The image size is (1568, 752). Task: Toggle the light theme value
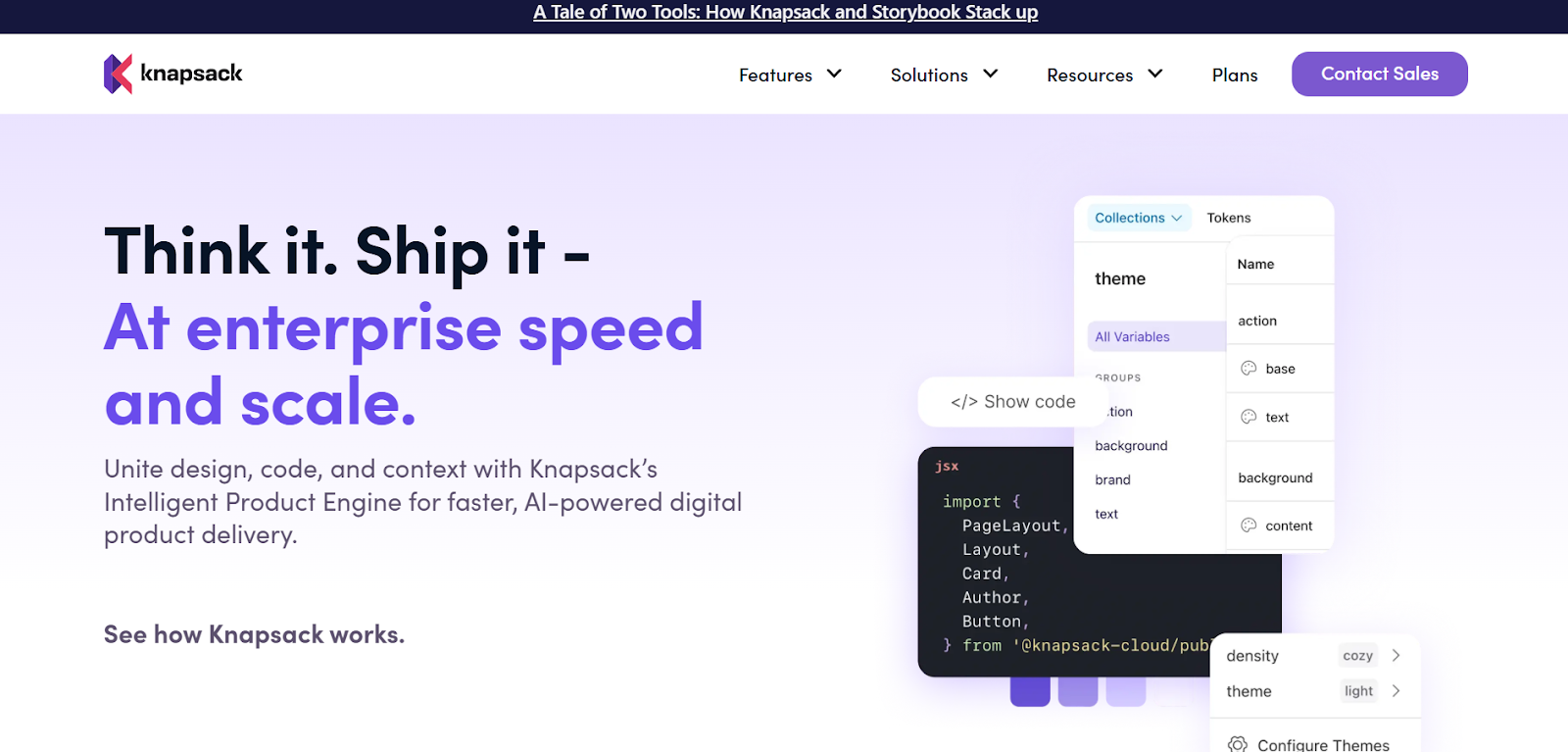[1358, 691]
